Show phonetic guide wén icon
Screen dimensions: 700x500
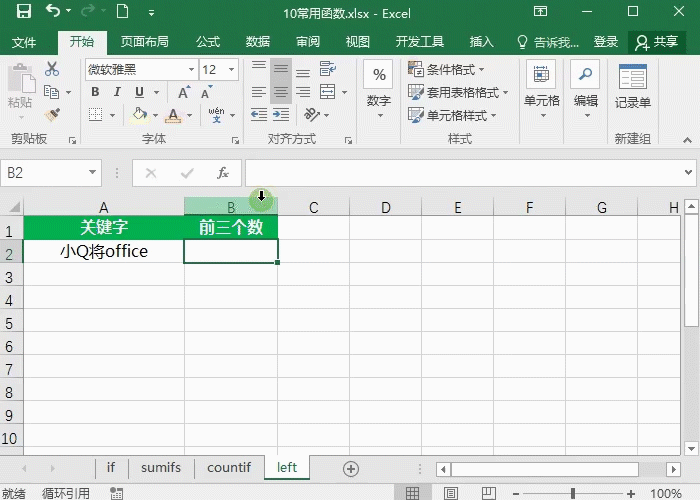(x=217, y=115)
